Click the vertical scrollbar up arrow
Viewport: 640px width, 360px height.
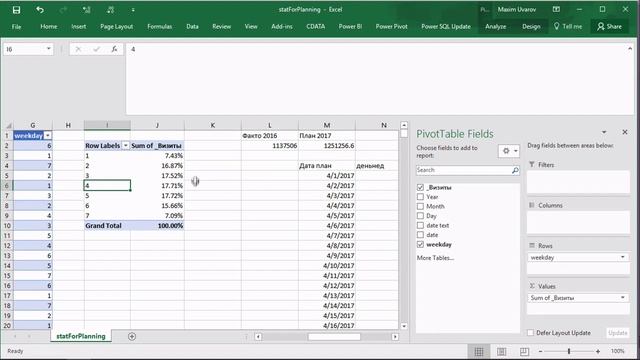[404, 125]
